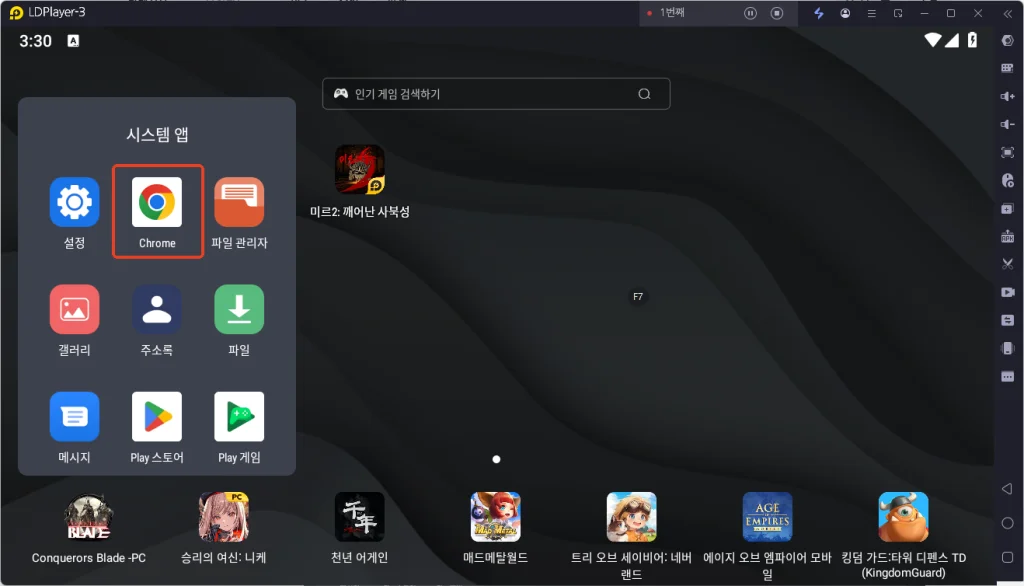Launch 승리의 여신: 니케 game
1024x586 pixels.
pyautogui.click(x=224, y=517)
